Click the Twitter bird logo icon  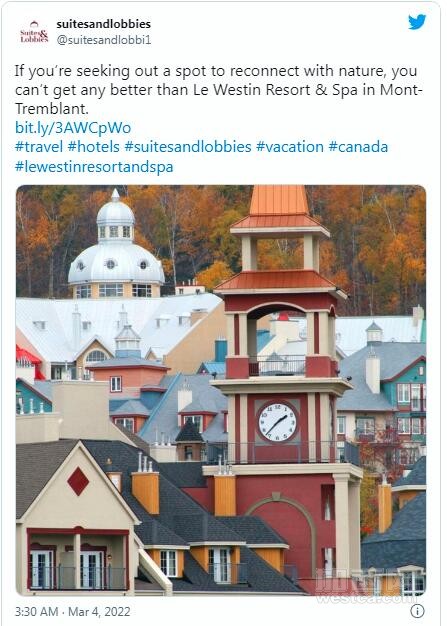417,22
